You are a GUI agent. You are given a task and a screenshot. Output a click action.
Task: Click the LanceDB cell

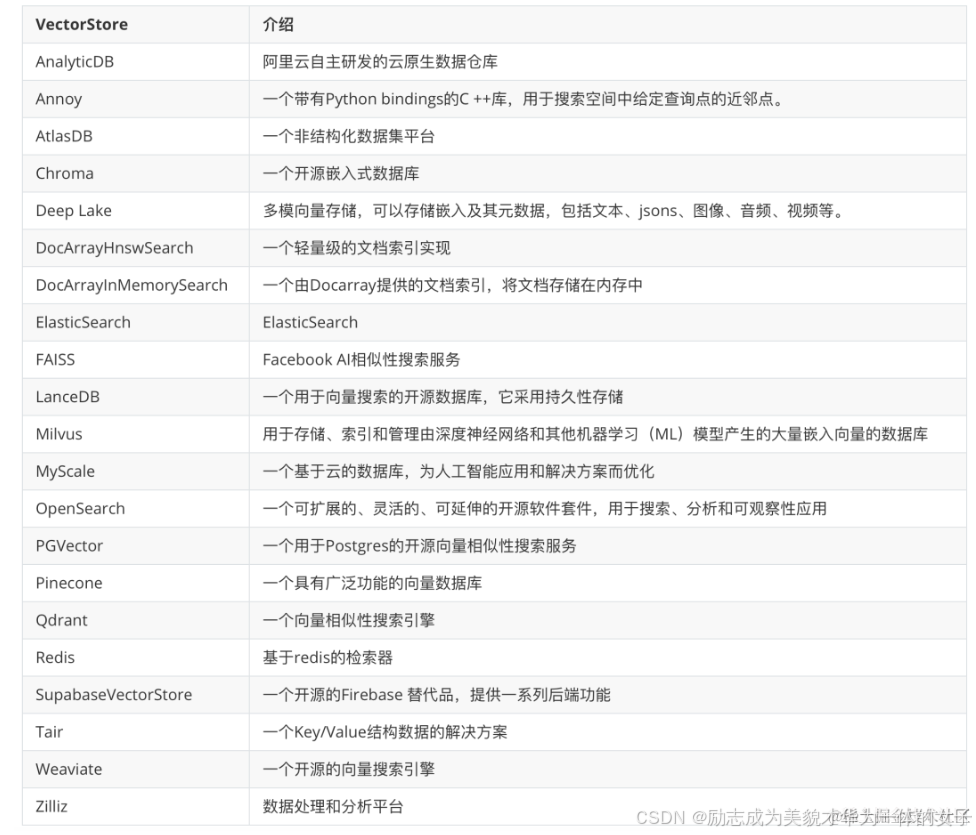point(68,396)
